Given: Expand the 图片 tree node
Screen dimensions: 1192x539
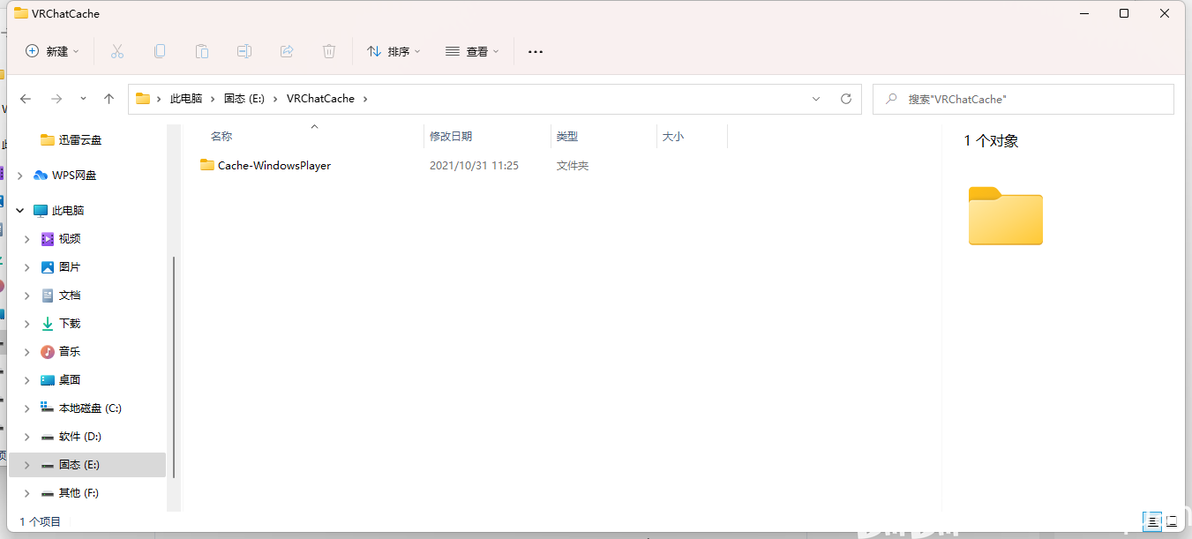Looking at the screenshot, I should [x=27, y=267].
